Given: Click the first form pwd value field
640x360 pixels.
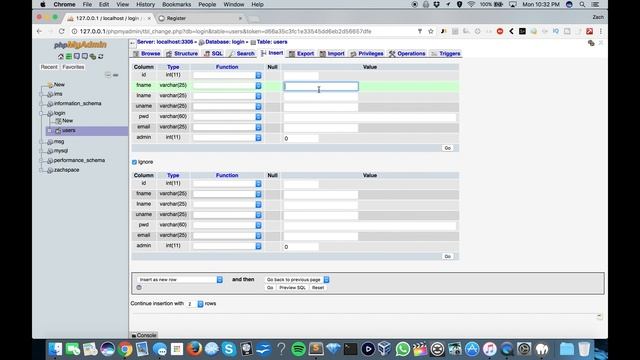Looking at the screenshot, I should click(370, 117).
